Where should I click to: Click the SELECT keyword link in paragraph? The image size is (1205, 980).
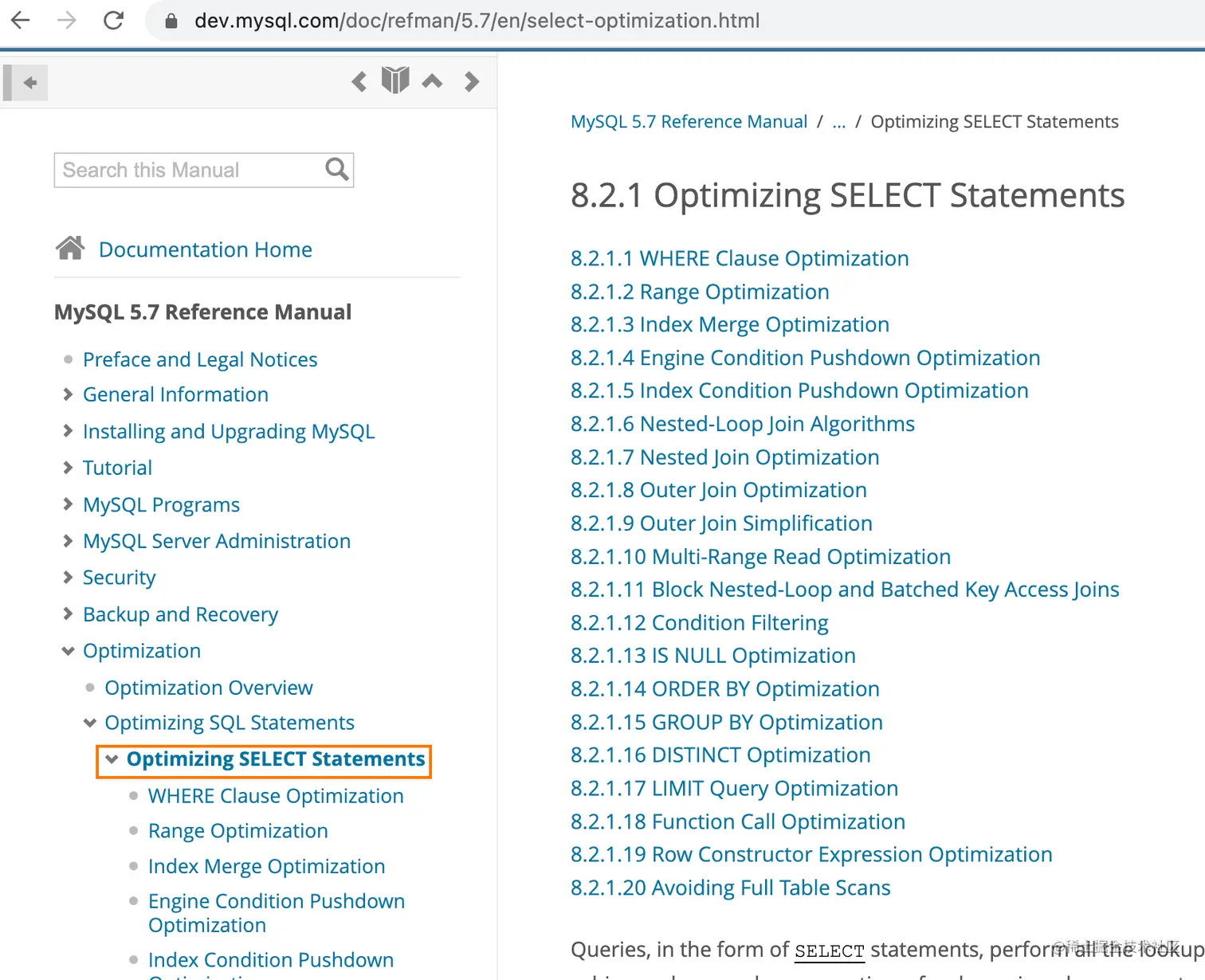pyautogui.click(x=830, y=951)
